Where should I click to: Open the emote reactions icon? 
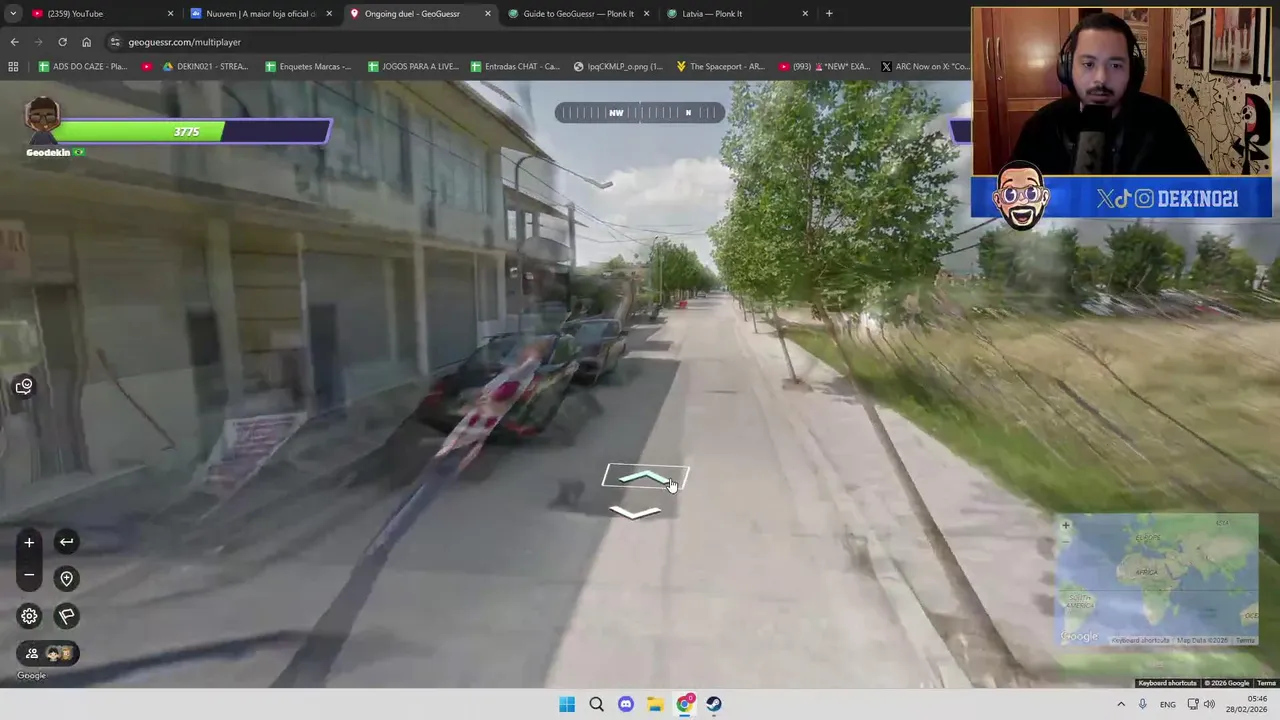pos(24,386)
